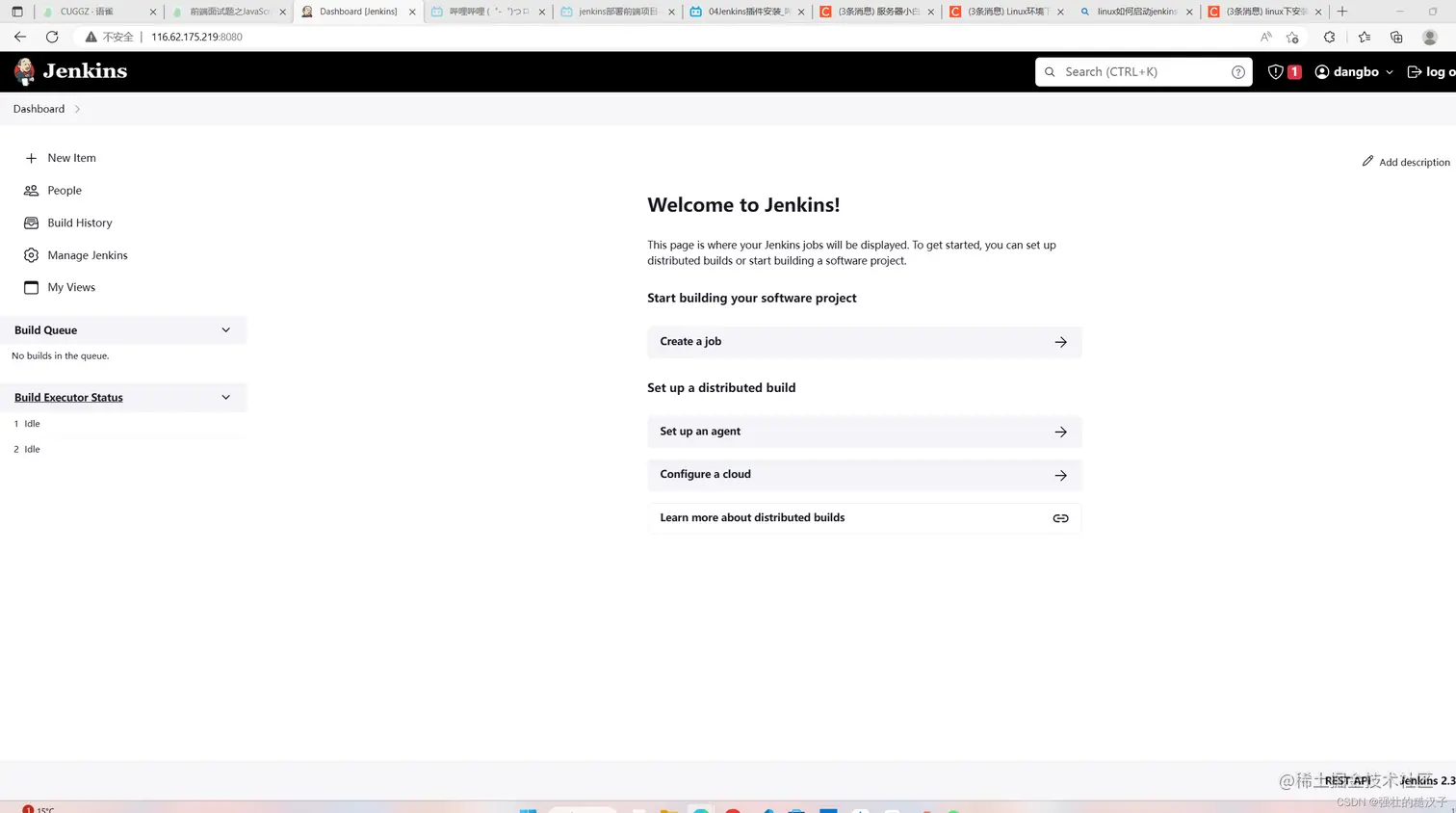Reload the current page

[52, 37]
